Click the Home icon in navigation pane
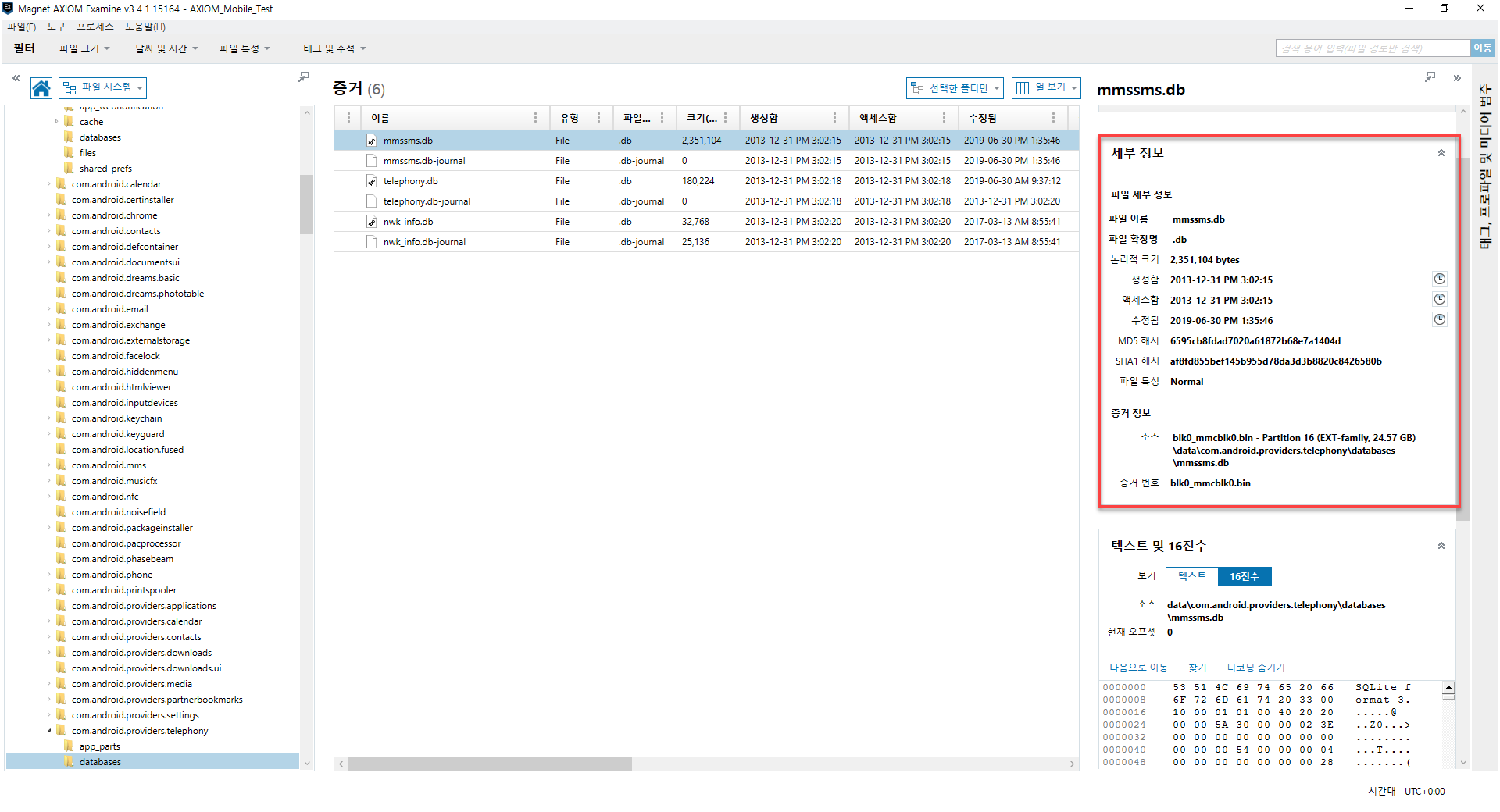 point(41,88)
